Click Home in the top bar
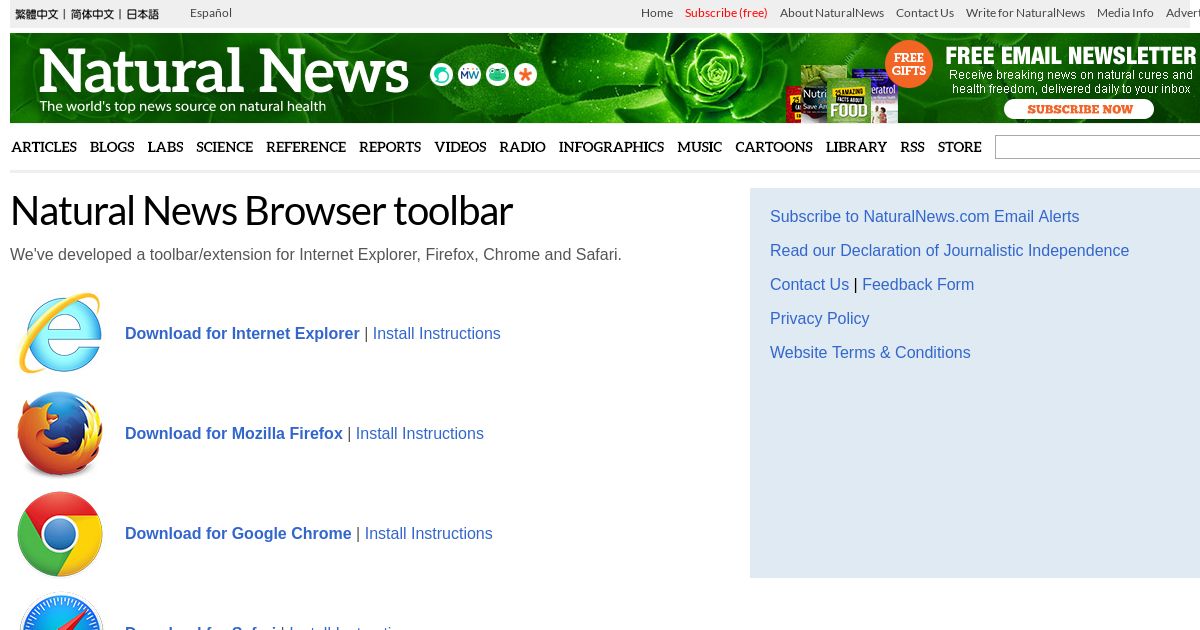The width and height of the screenshot is (1200, 630). coord(657,13)
